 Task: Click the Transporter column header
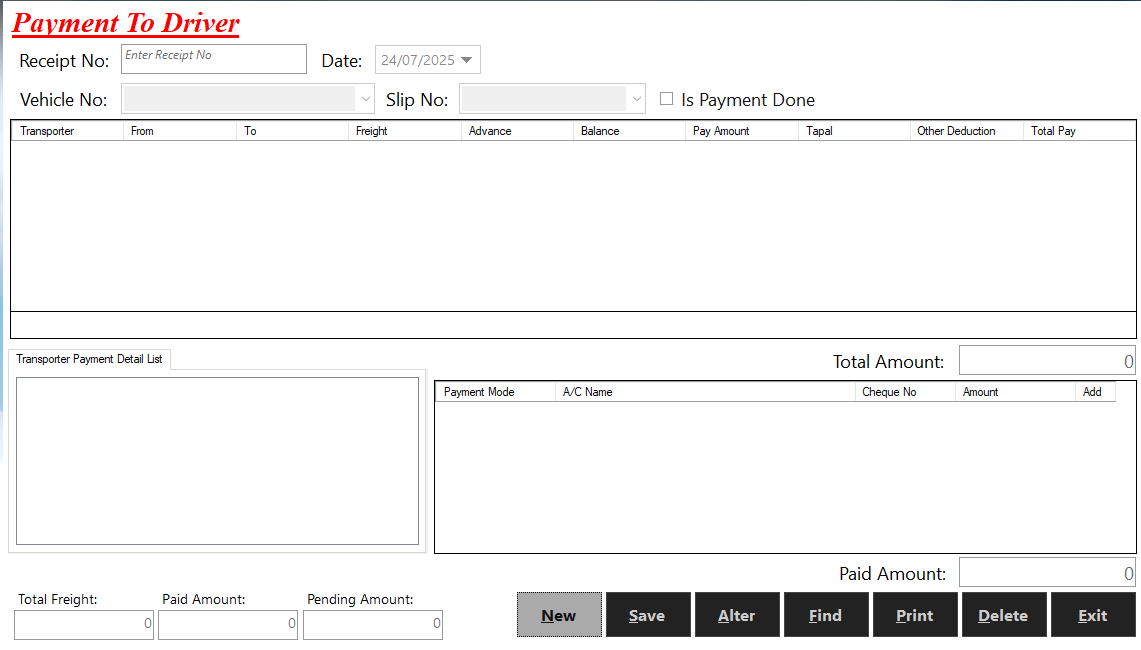coord(67,131)
